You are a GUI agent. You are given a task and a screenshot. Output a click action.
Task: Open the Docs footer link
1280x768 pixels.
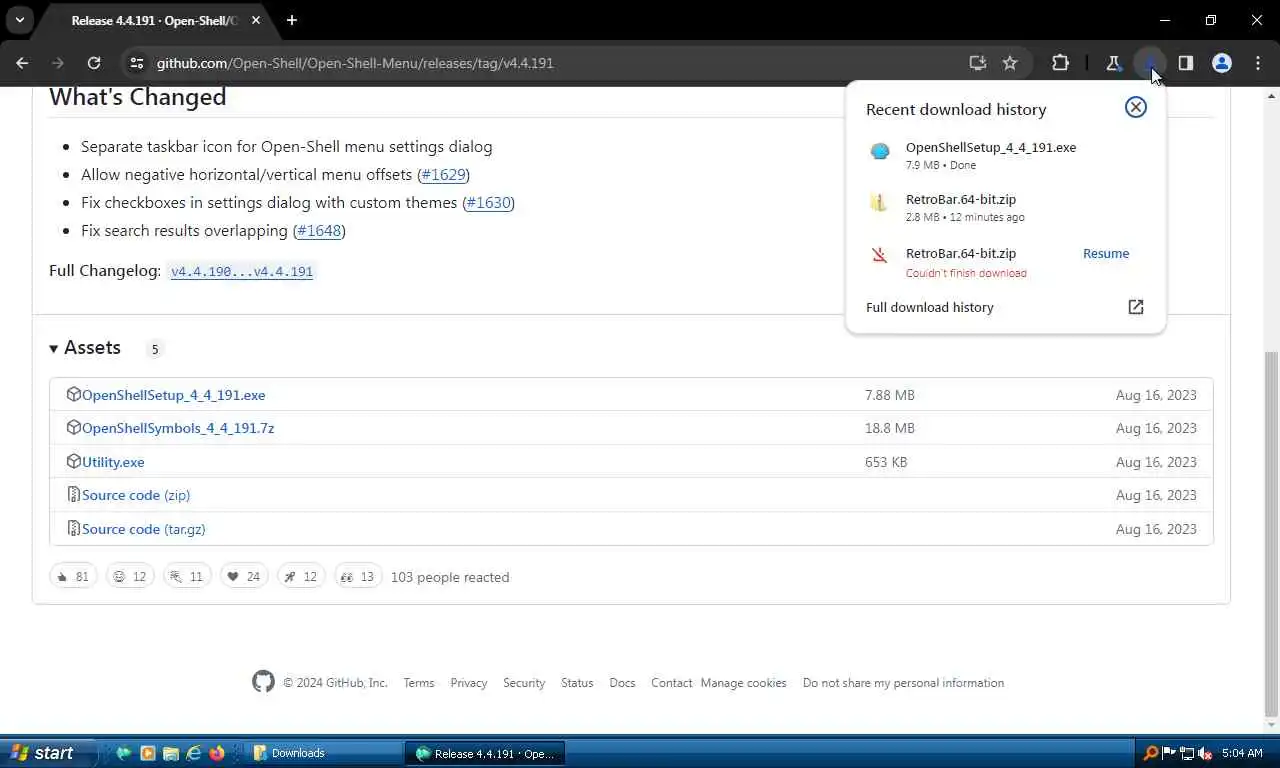coord(622,683)
